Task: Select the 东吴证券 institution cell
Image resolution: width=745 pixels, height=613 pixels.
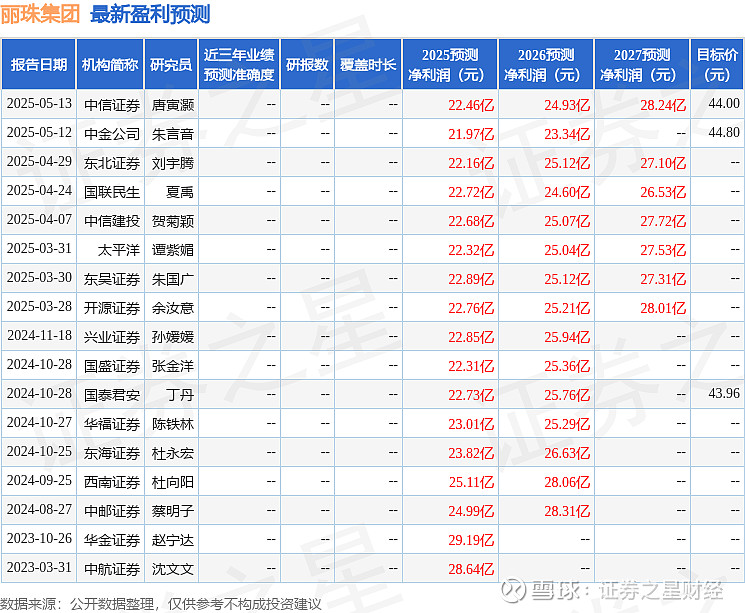Action: coord(112,279)
